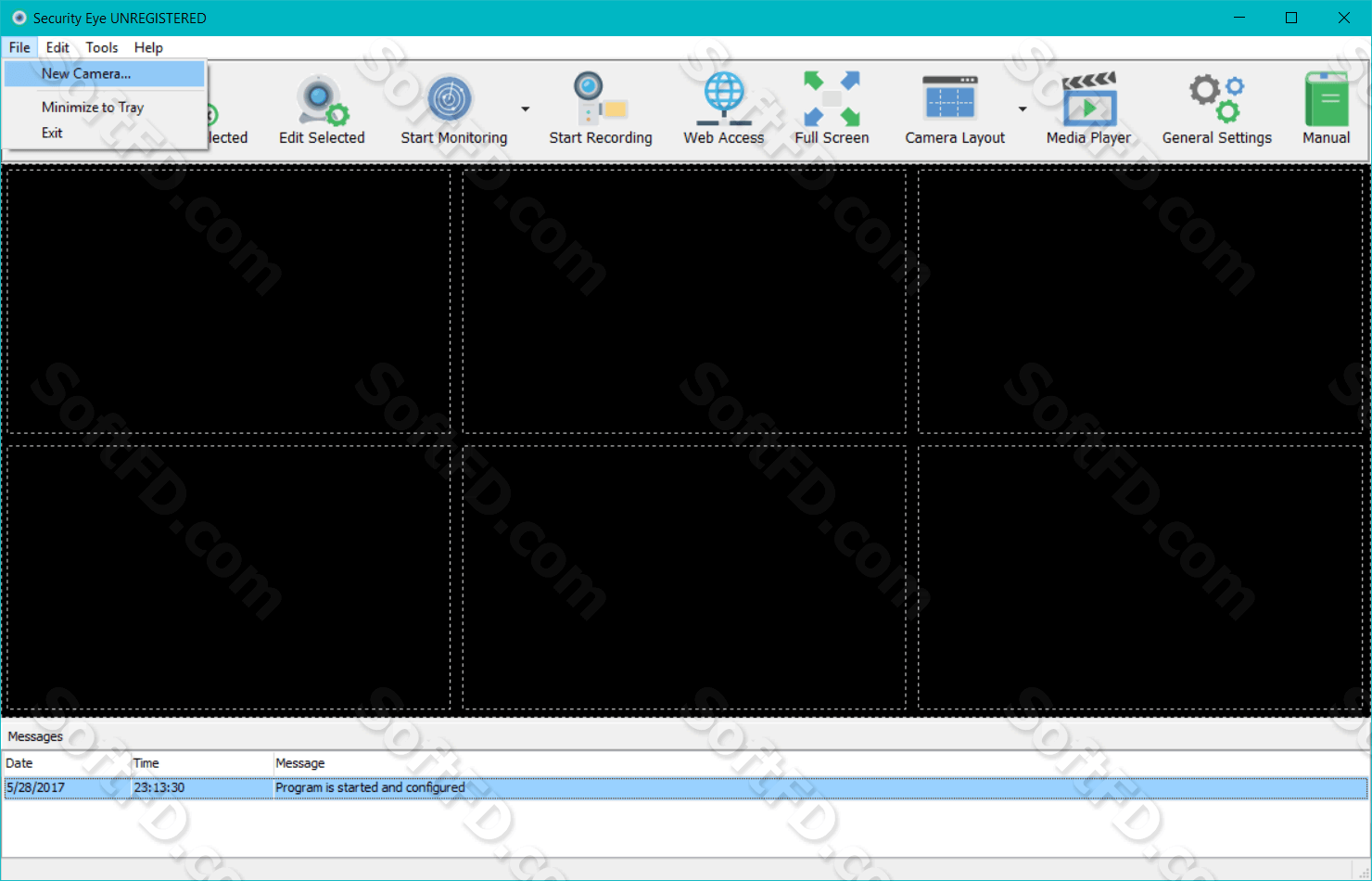Click the Message column header

point(820,763)
